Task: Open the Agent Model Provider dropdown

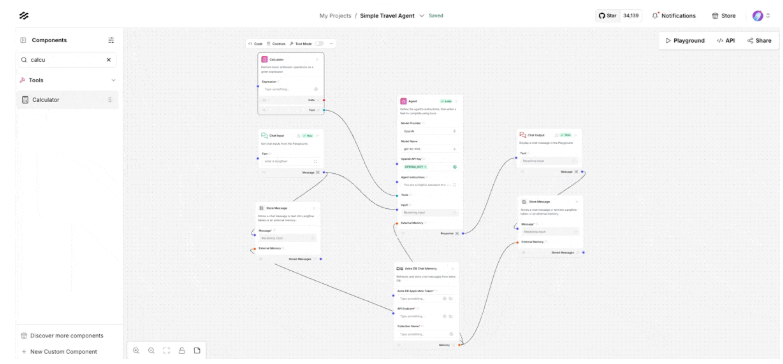Action: [x=429, y=131]
